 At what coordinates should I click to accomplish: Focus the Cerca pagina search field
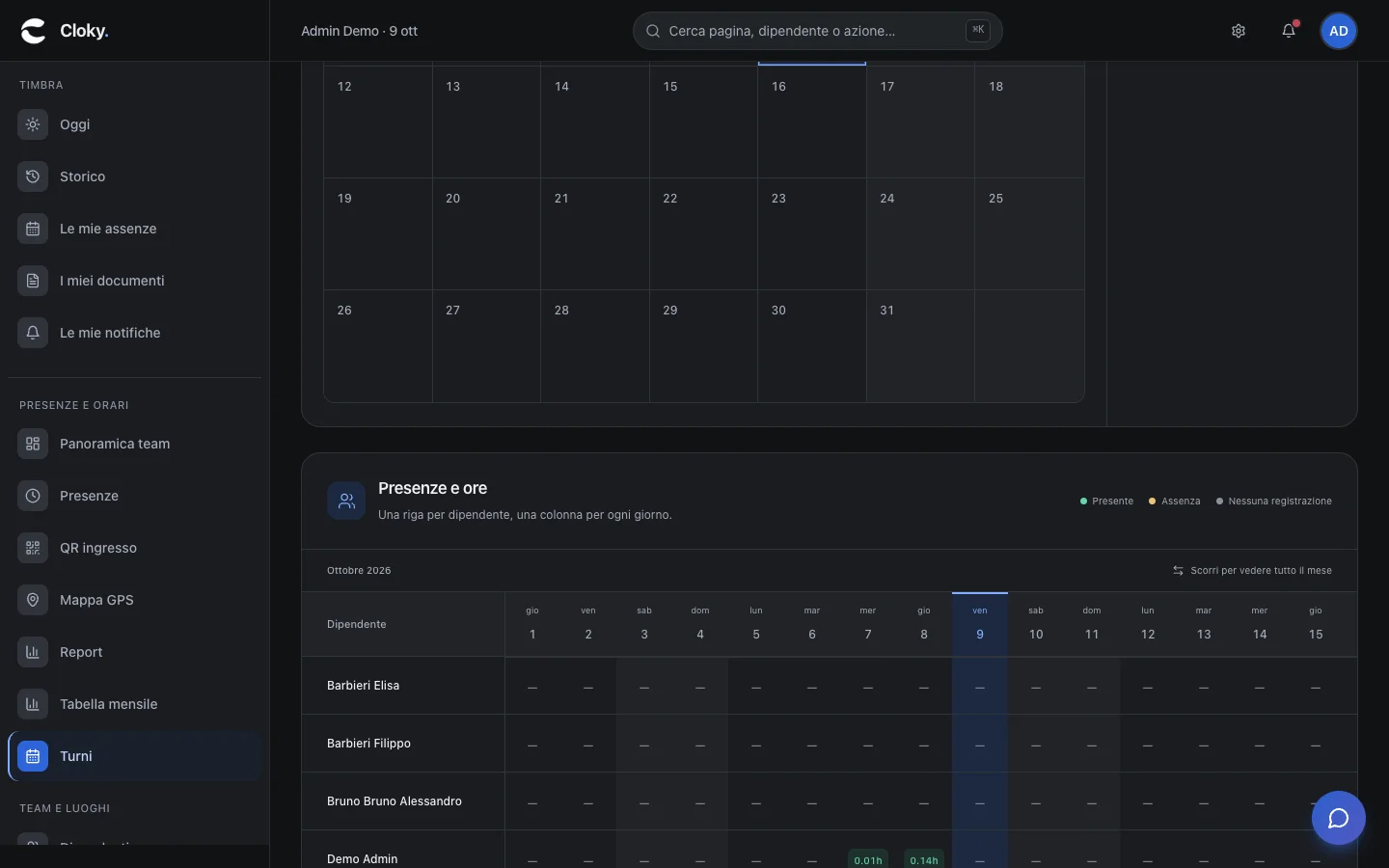tap(818, 31)
